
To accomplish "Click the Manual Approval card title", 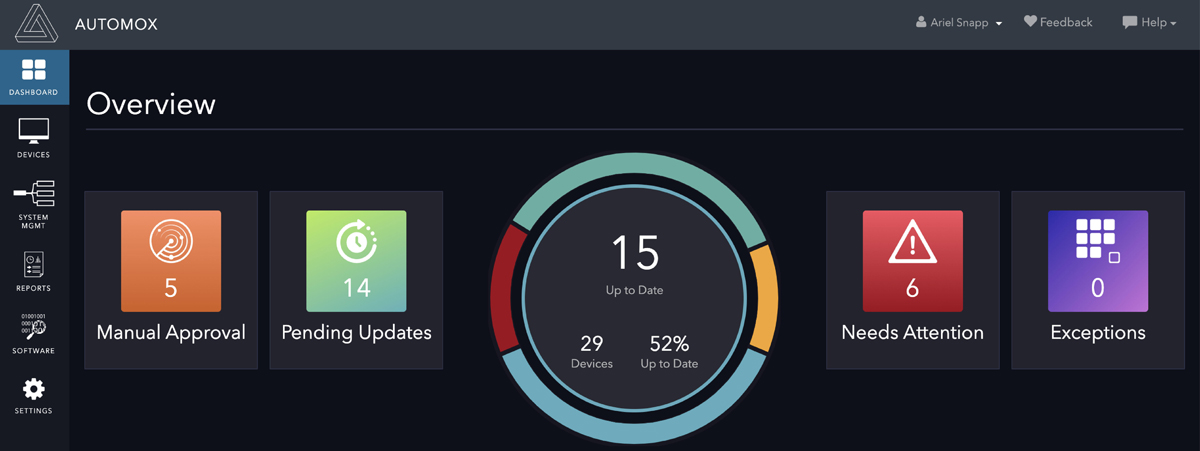I will 171,332.
